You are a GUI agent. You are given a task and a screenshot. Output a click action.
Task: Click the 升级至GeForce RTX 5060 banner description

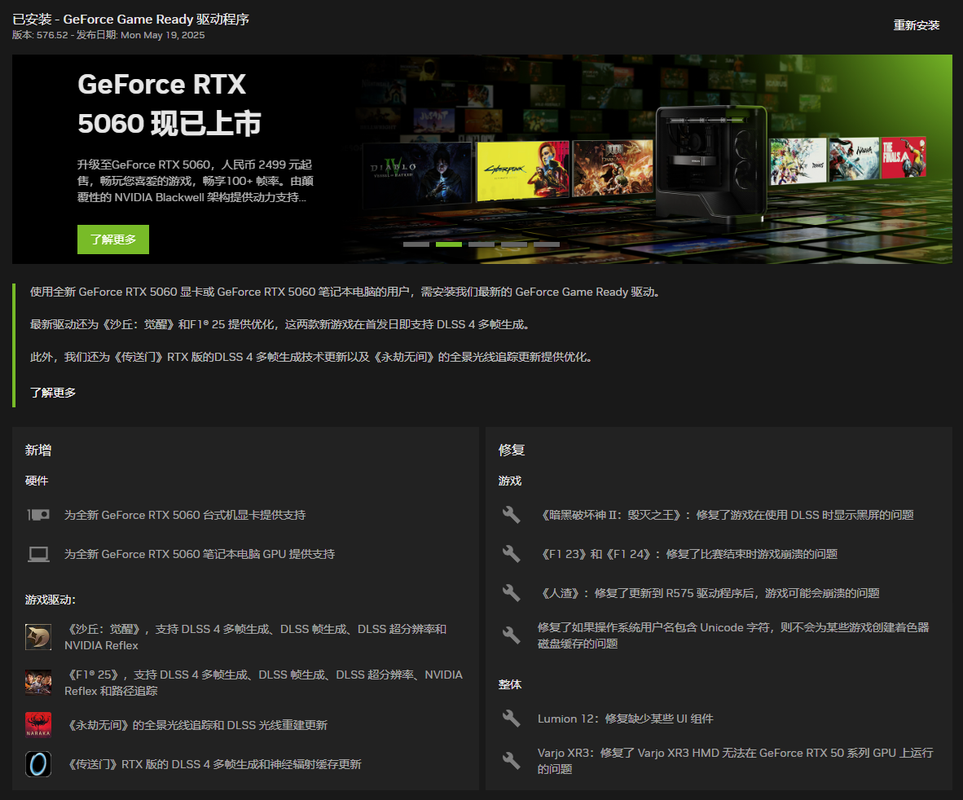click(x=195, y=181)
